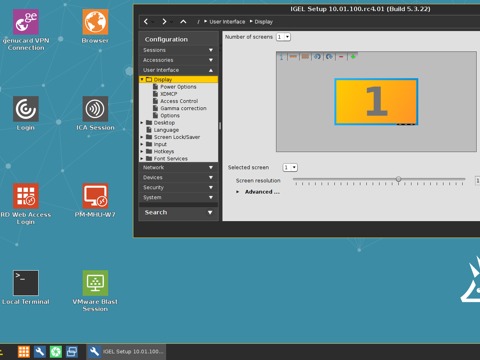Click the blue wrench setup icon in taskbar
The image size is (480, 360).
40,351
